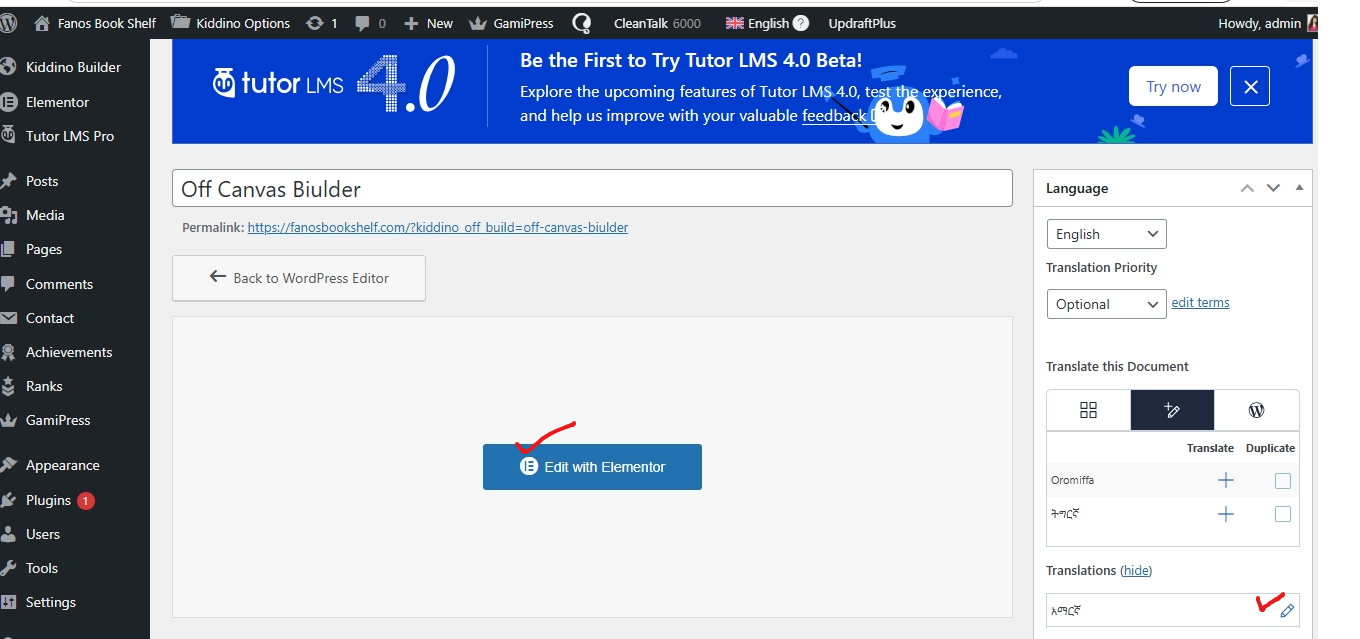Click Back to WordPress Editor button
Image resolution: width=1360 pixels, height=639 pixels.
(299, 278)
